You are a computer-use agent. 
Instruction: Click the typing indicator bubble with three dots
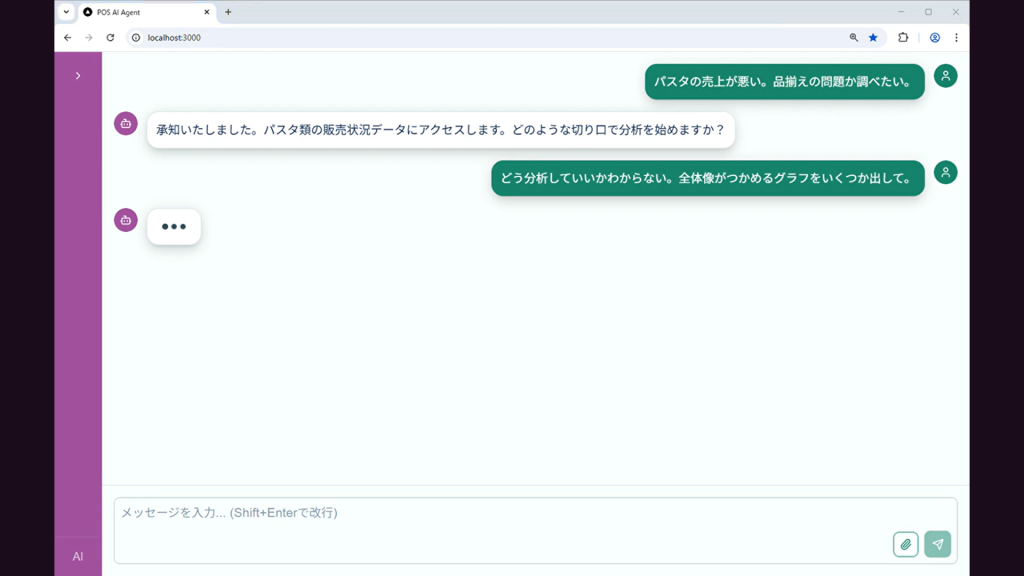tap(174, 226)
